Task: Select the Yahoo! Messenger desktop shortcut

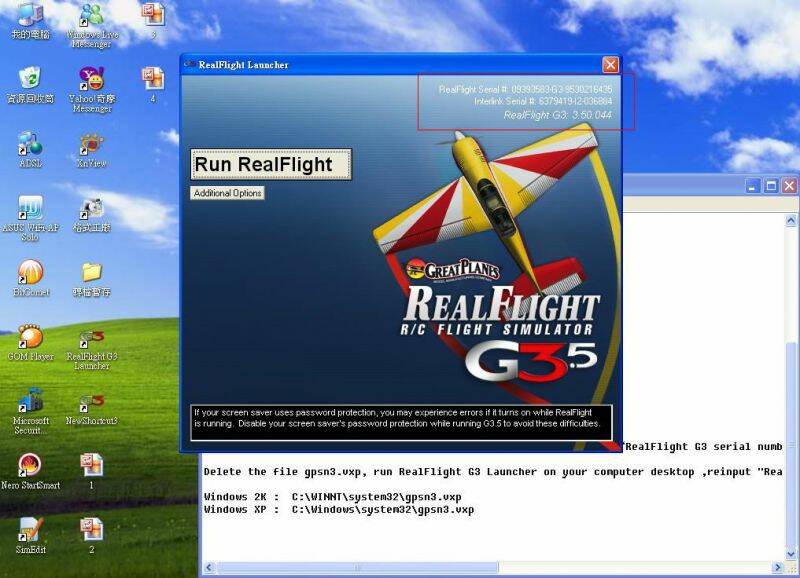Action: coord(92,89)
